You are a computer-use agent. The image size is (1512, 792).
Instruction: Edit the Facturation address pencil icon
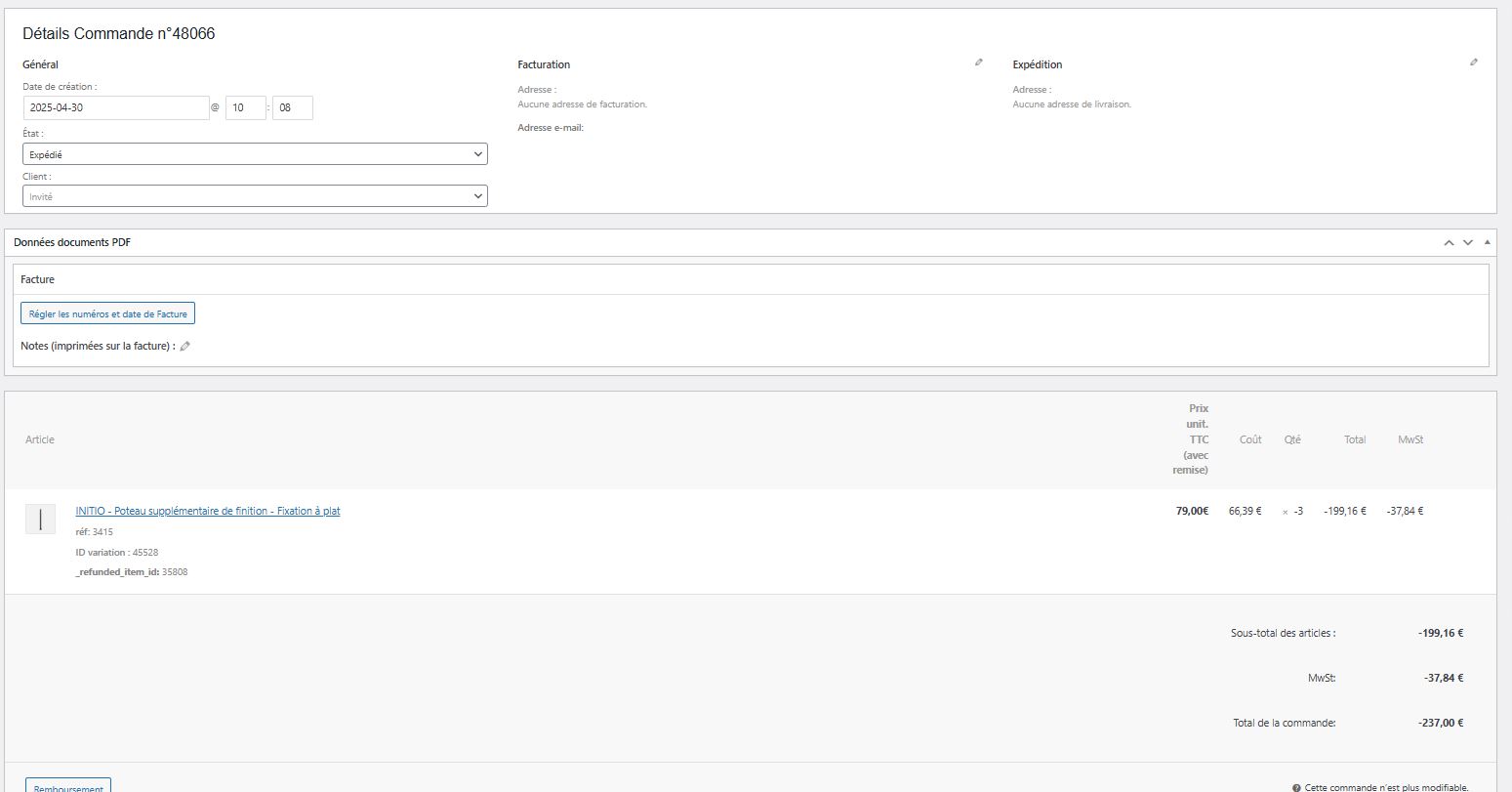click(979, 63)
